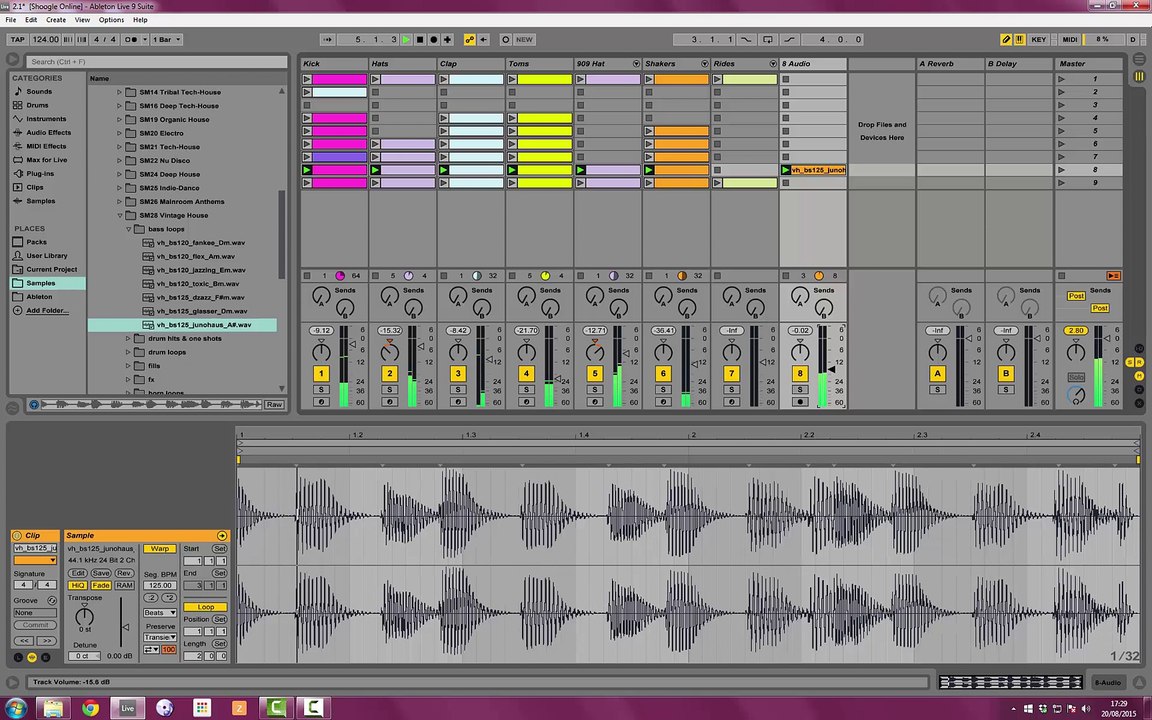The image size is (1152, 720).
Task: Expand the drum hits & one shots folder
Action: tap(128, 339)
